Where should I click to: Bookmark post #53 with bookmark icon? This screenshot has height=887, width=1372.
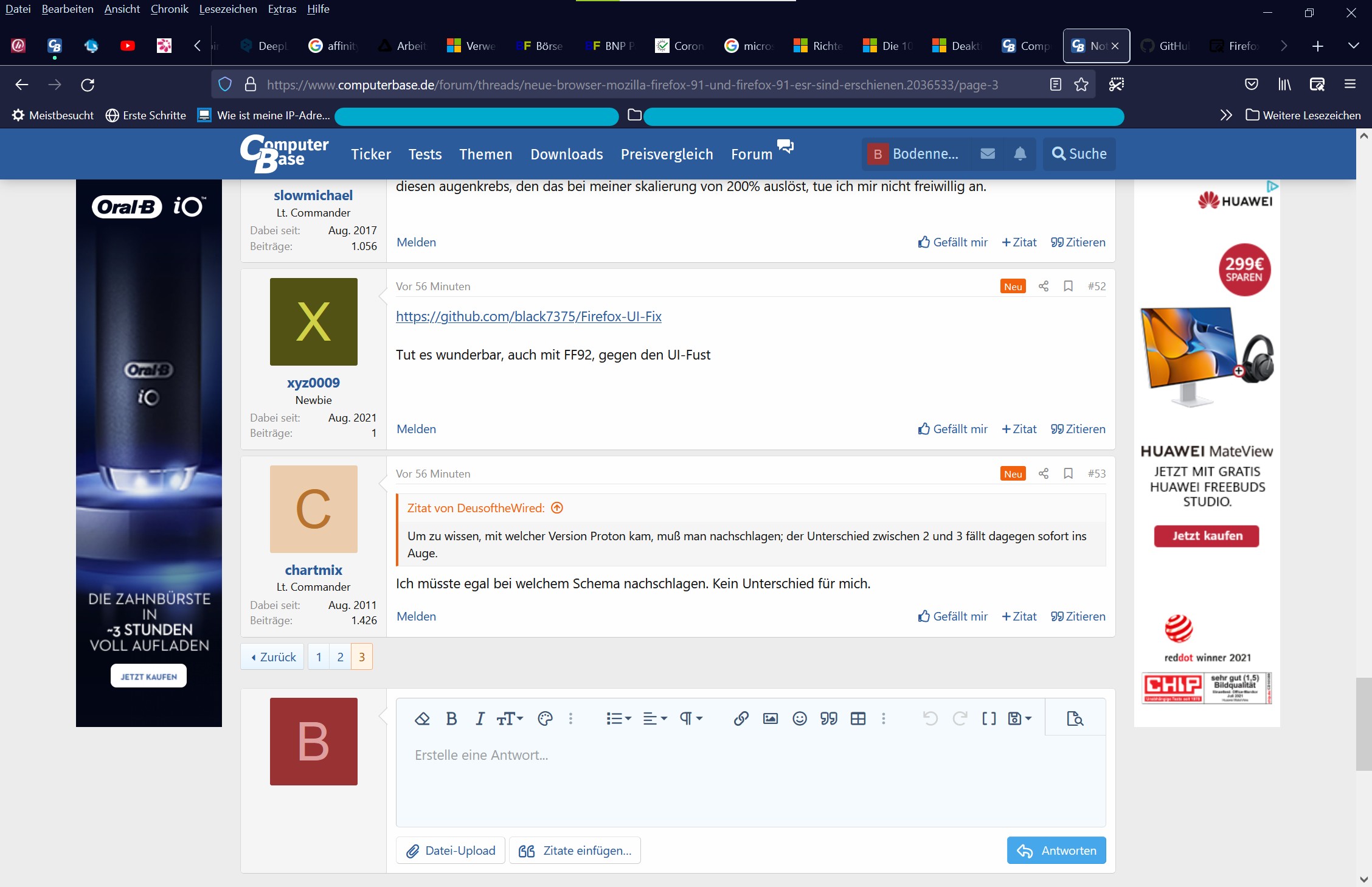(x=1068, y=473)
